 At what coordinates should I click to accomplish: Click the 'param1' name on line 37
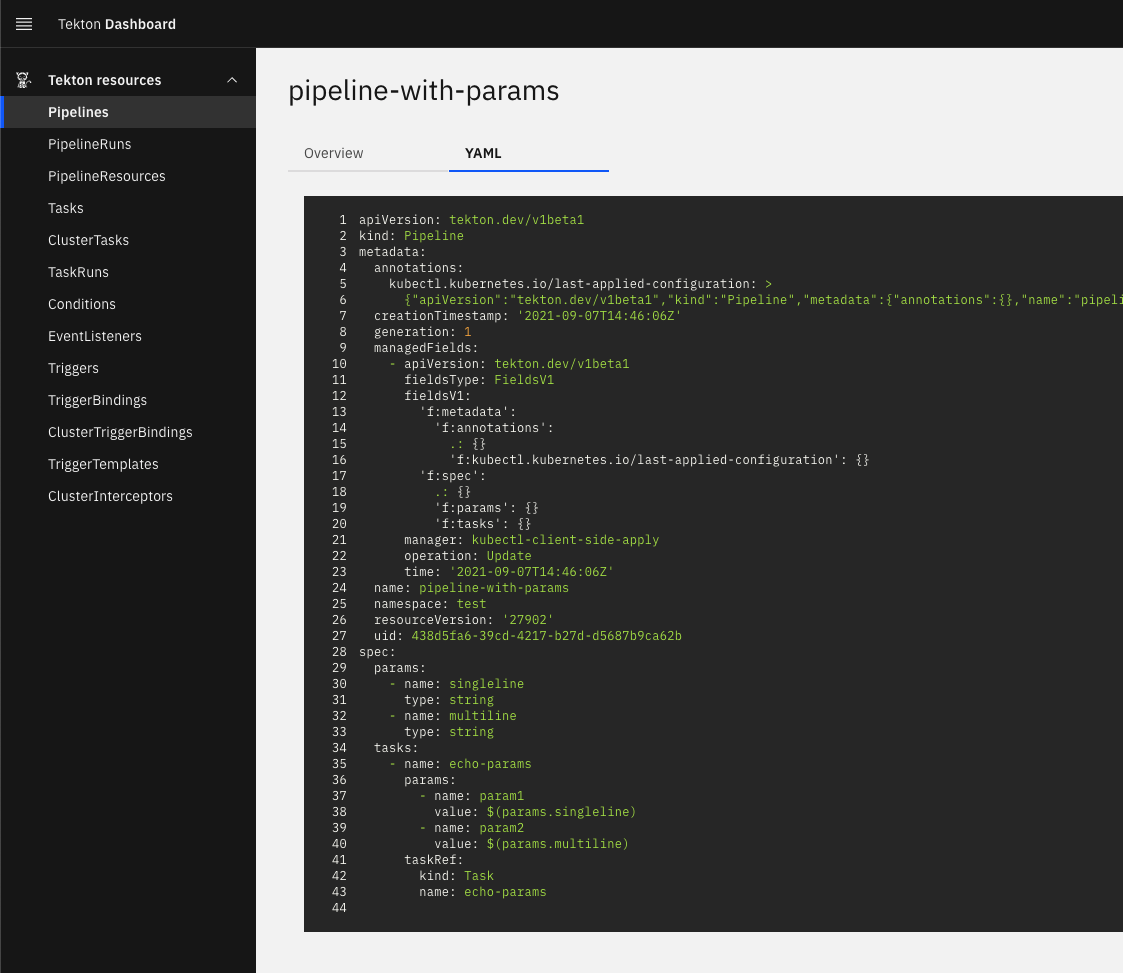point(501,796)
